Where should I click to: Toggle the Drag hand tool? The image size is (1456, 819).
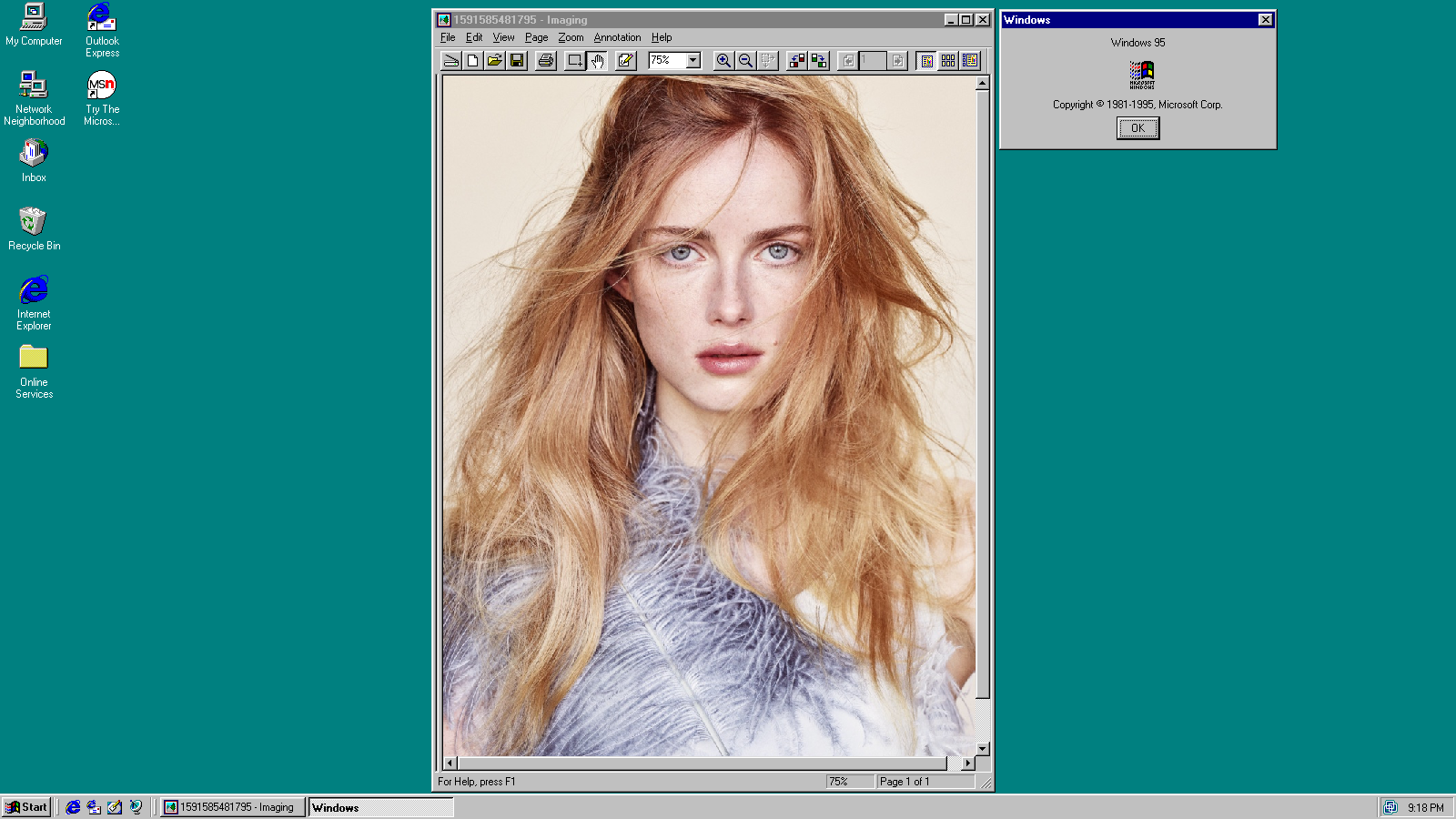597,61
